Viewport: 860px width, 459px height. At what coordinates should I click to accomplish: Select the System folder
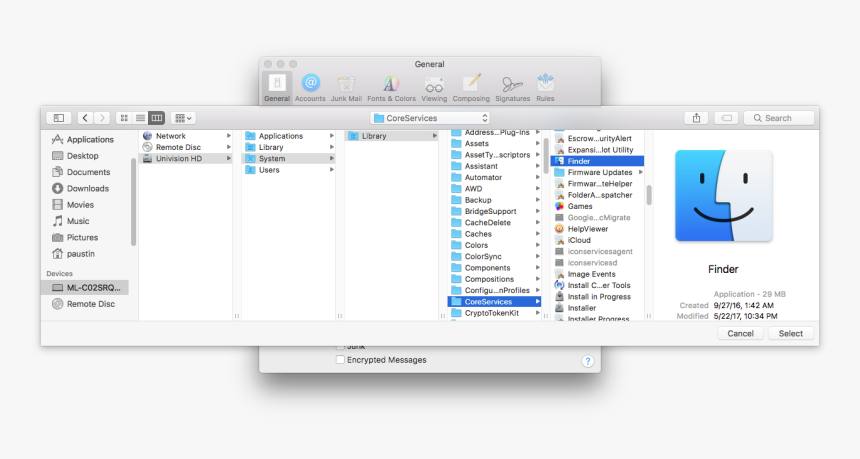tap(288, 158)
